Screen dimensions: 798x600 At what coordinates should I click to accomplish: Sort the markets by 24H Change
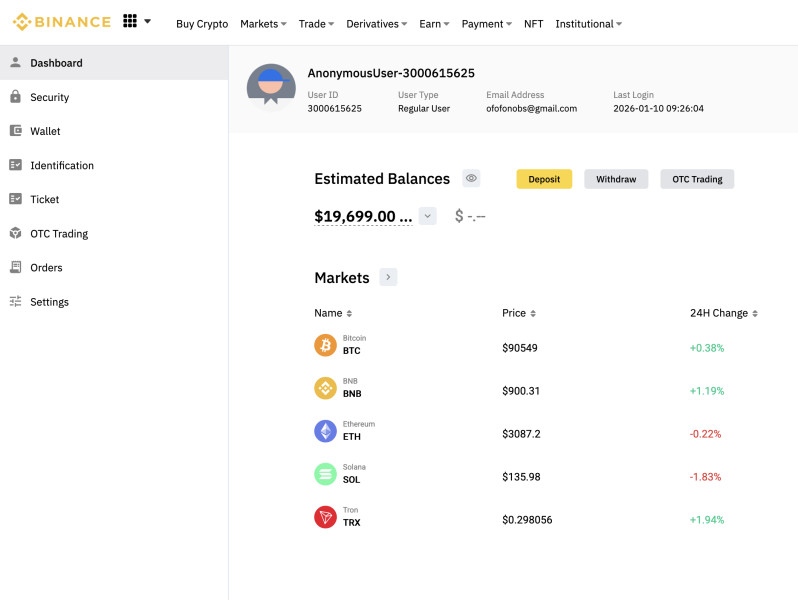pyautogui.click(x=724, y=313)
